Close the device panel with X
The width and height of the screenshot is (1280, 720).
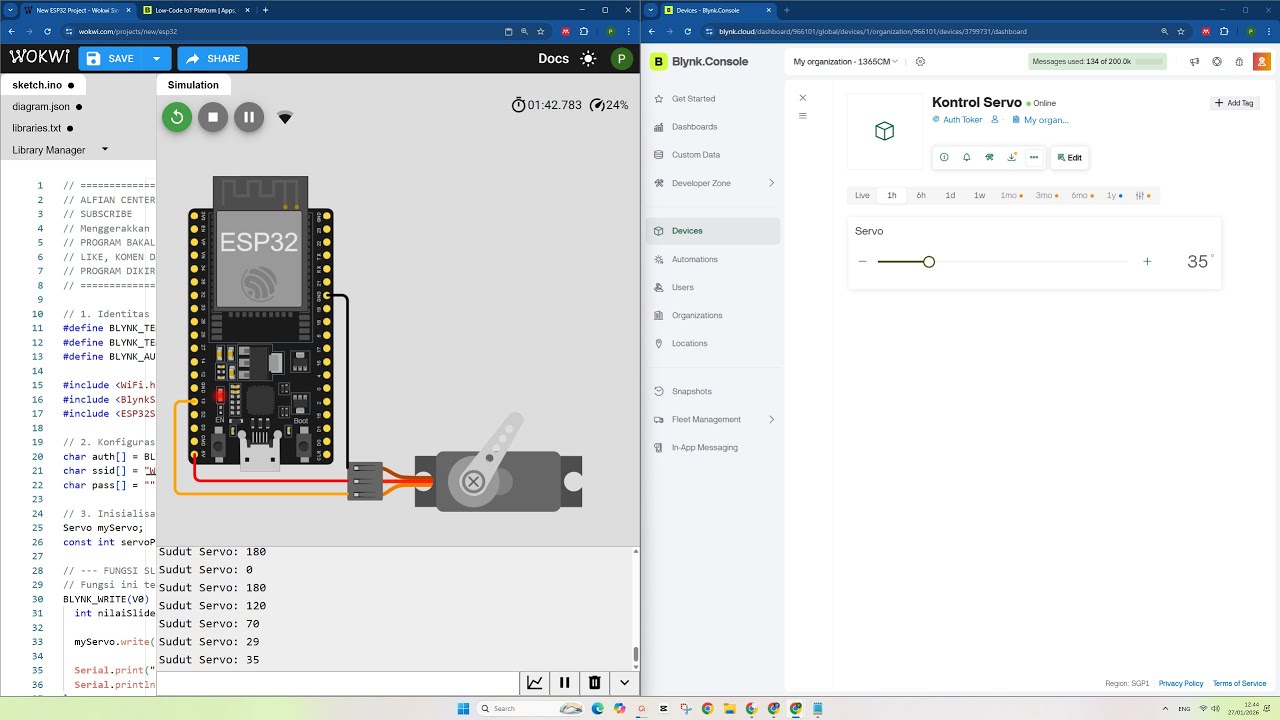click(802, 98)
